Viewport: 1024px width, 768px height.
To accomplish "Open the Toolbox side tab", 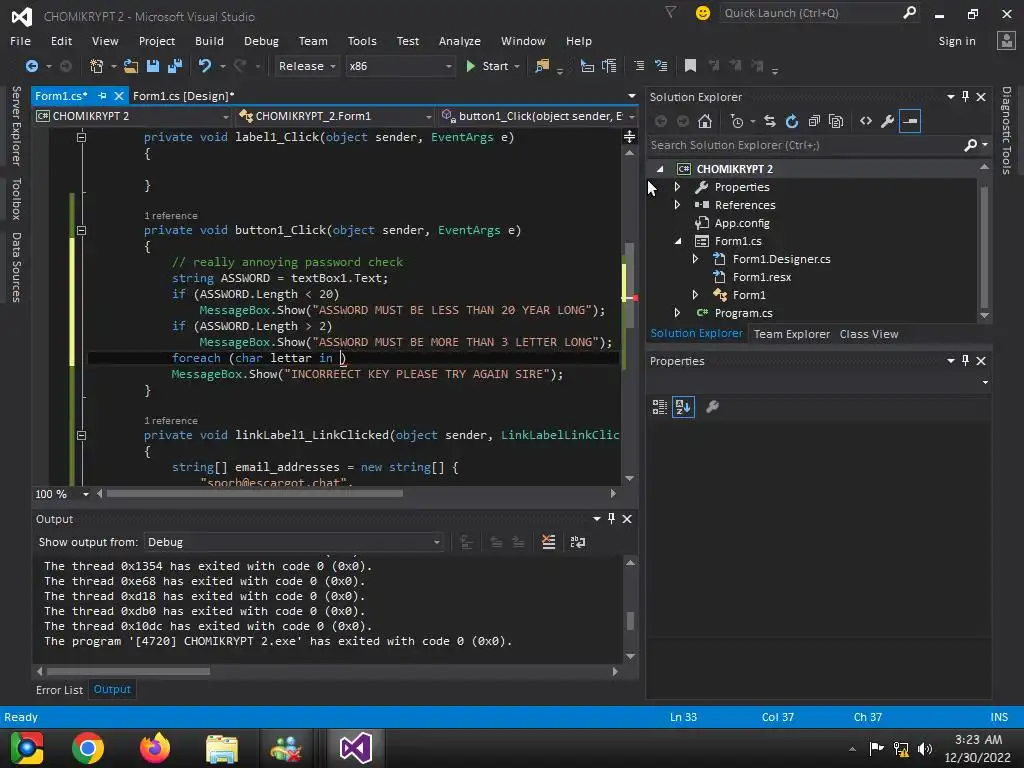I will [16, 199].
